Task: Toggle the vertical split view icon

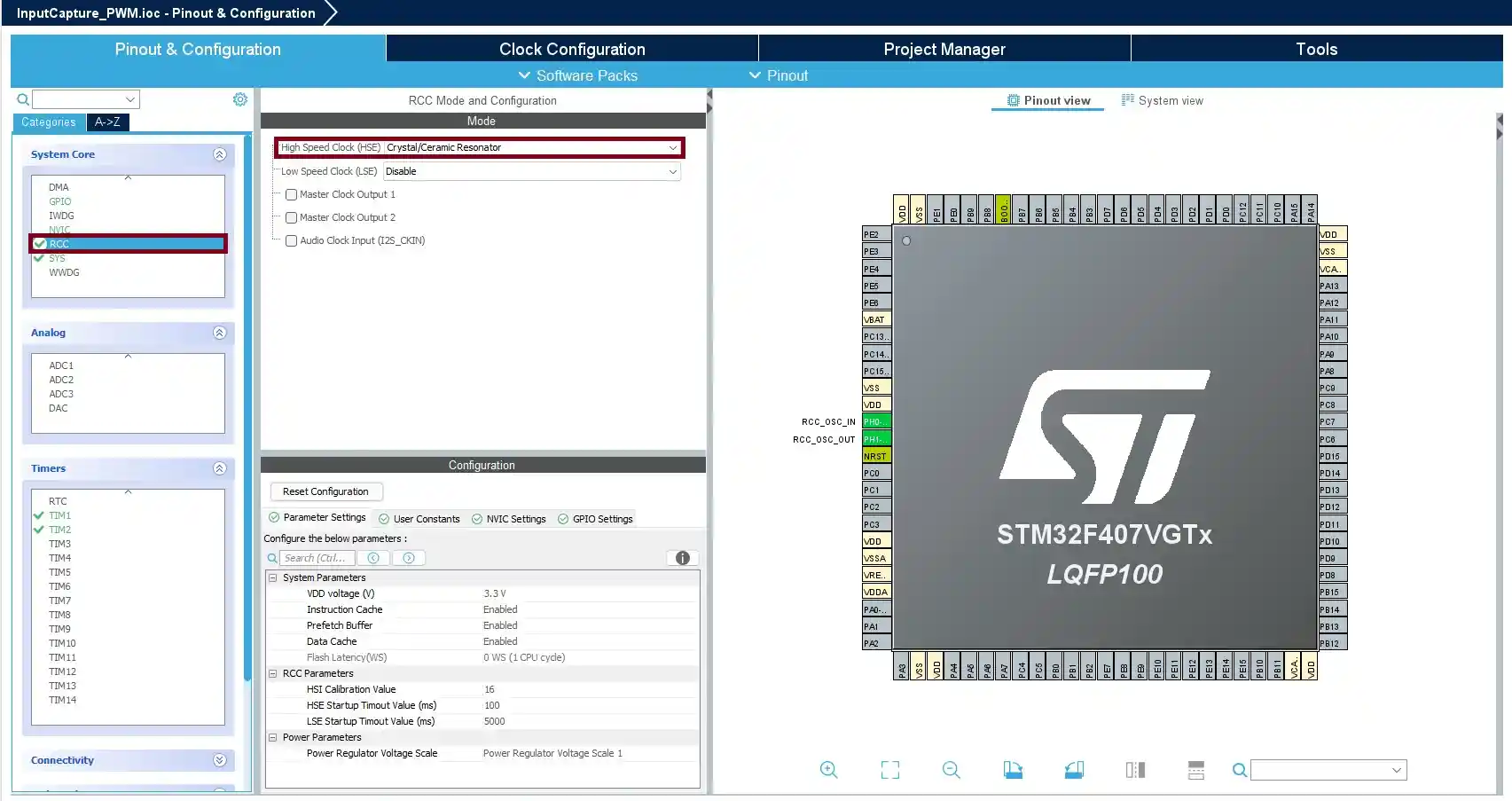Action: (x=1135, y=770)
